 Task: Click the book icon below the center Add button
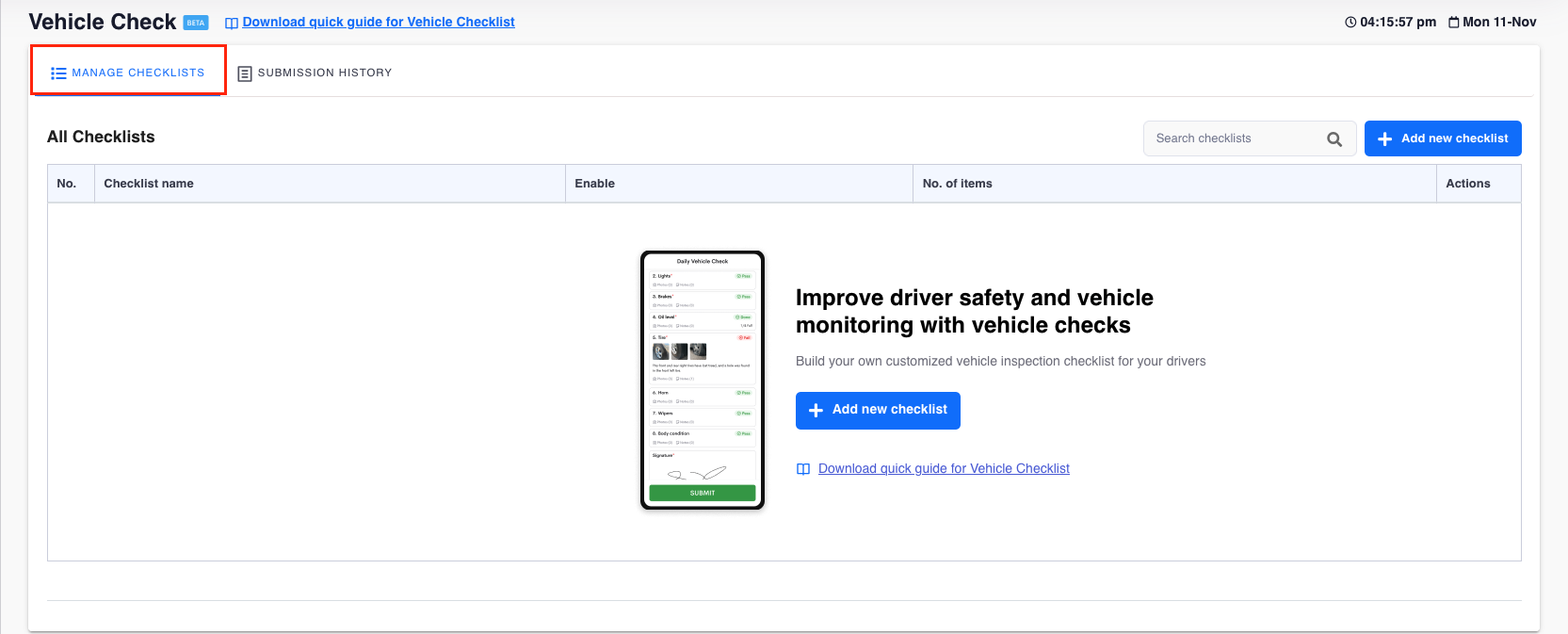coord(803,469)
